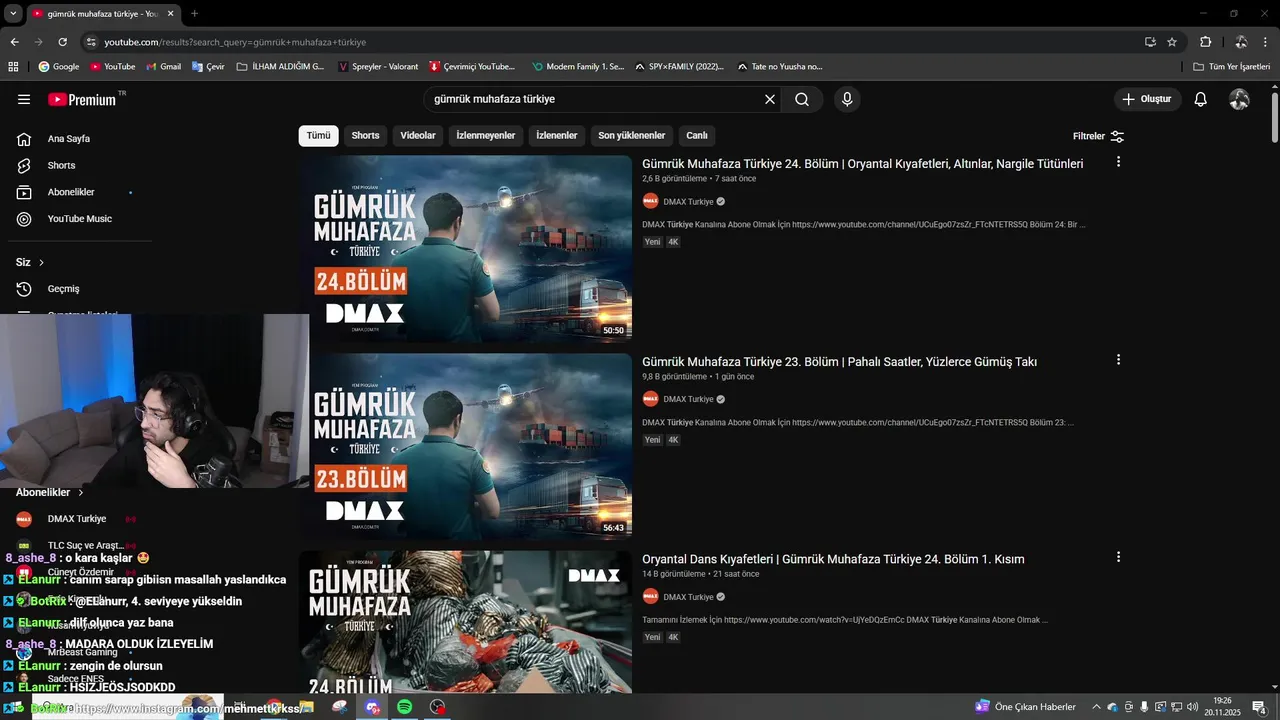This screenshot has width=1280, height=720.
Task: Play the 24. Bölüm thumbnail video
Action: click(x=466, y=249)
